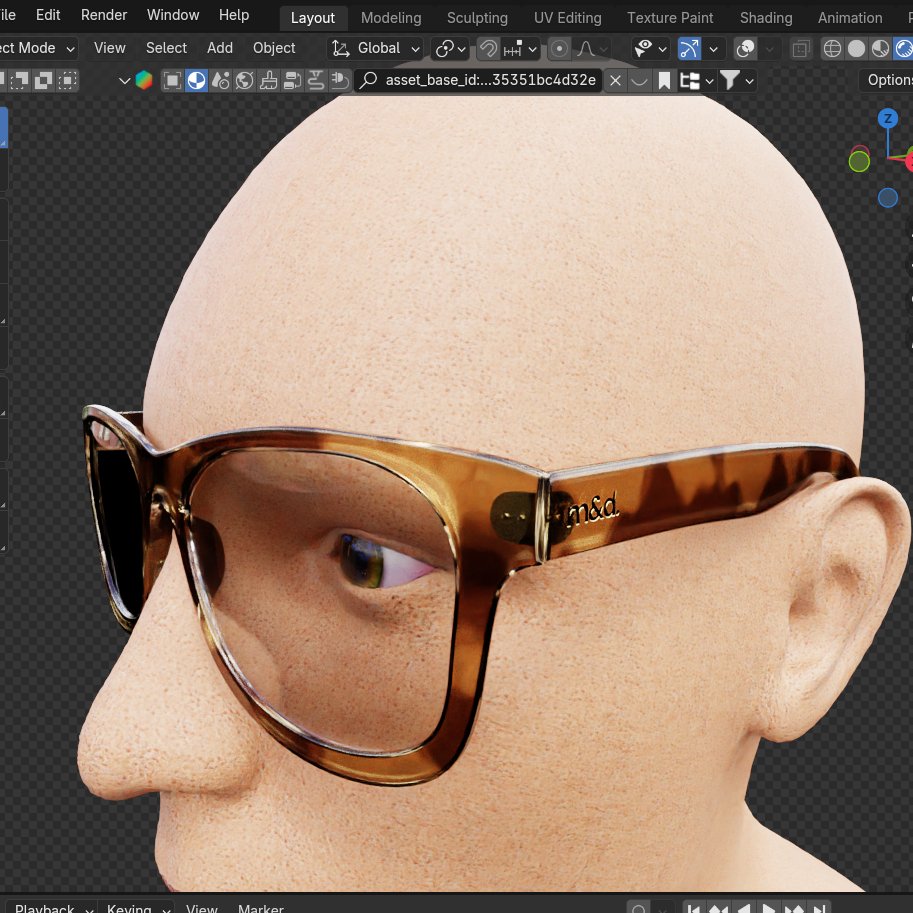Select the Materials asset type sphere icon
913x913 pixels.
(x=196, y=80)
